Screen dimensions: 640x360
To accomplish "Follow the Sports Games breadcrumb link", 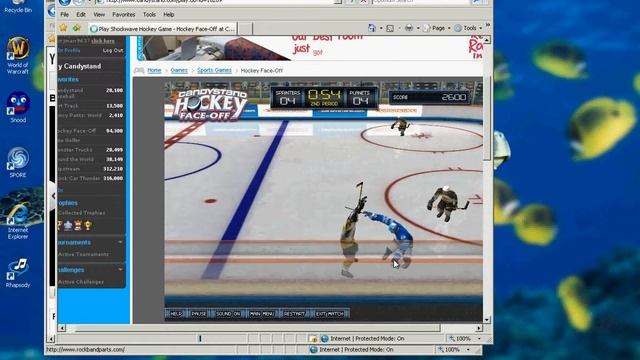I will [214, 70].
